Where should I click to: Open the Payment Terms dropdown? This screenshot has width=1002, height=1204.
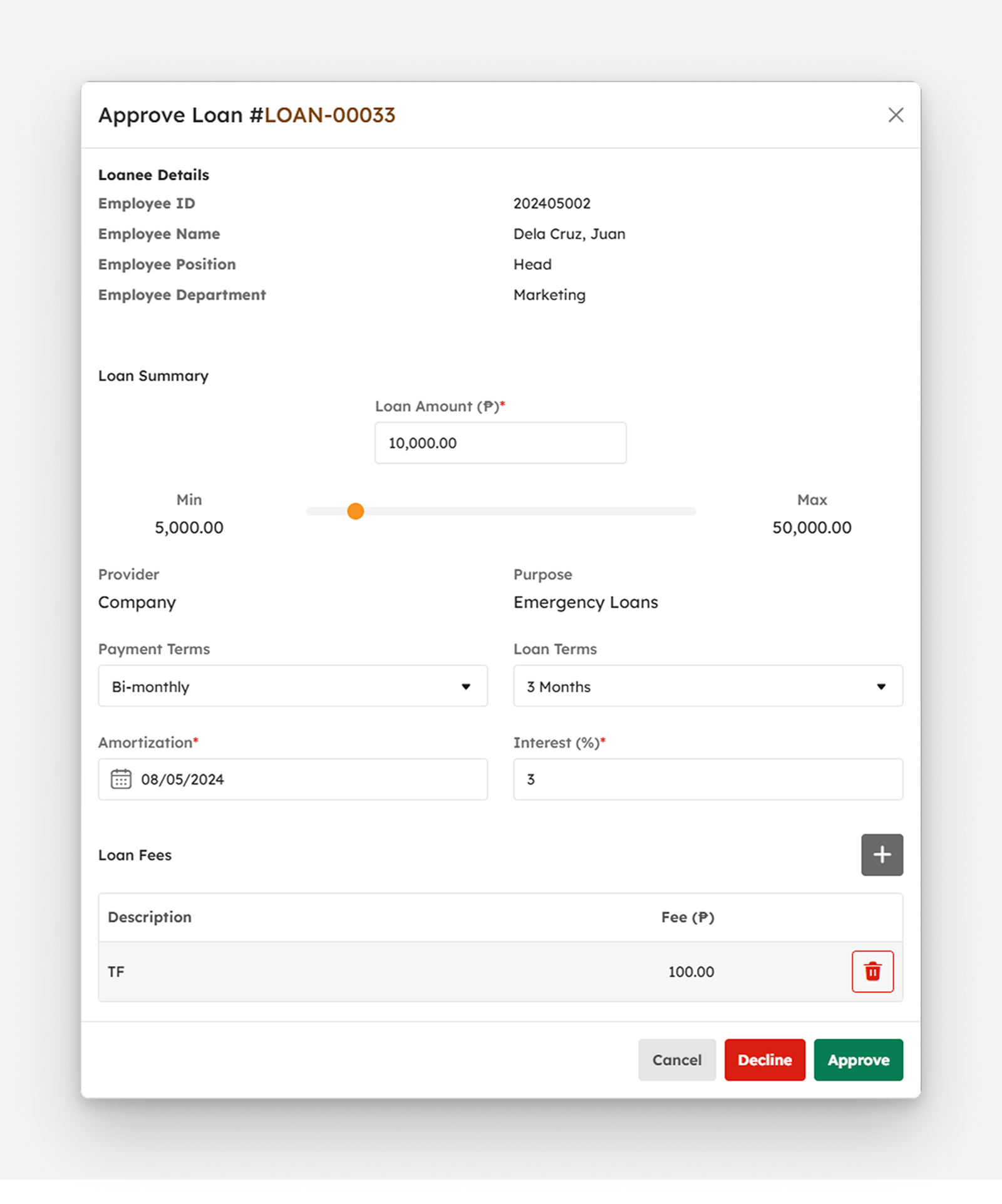tap(292, 686)
